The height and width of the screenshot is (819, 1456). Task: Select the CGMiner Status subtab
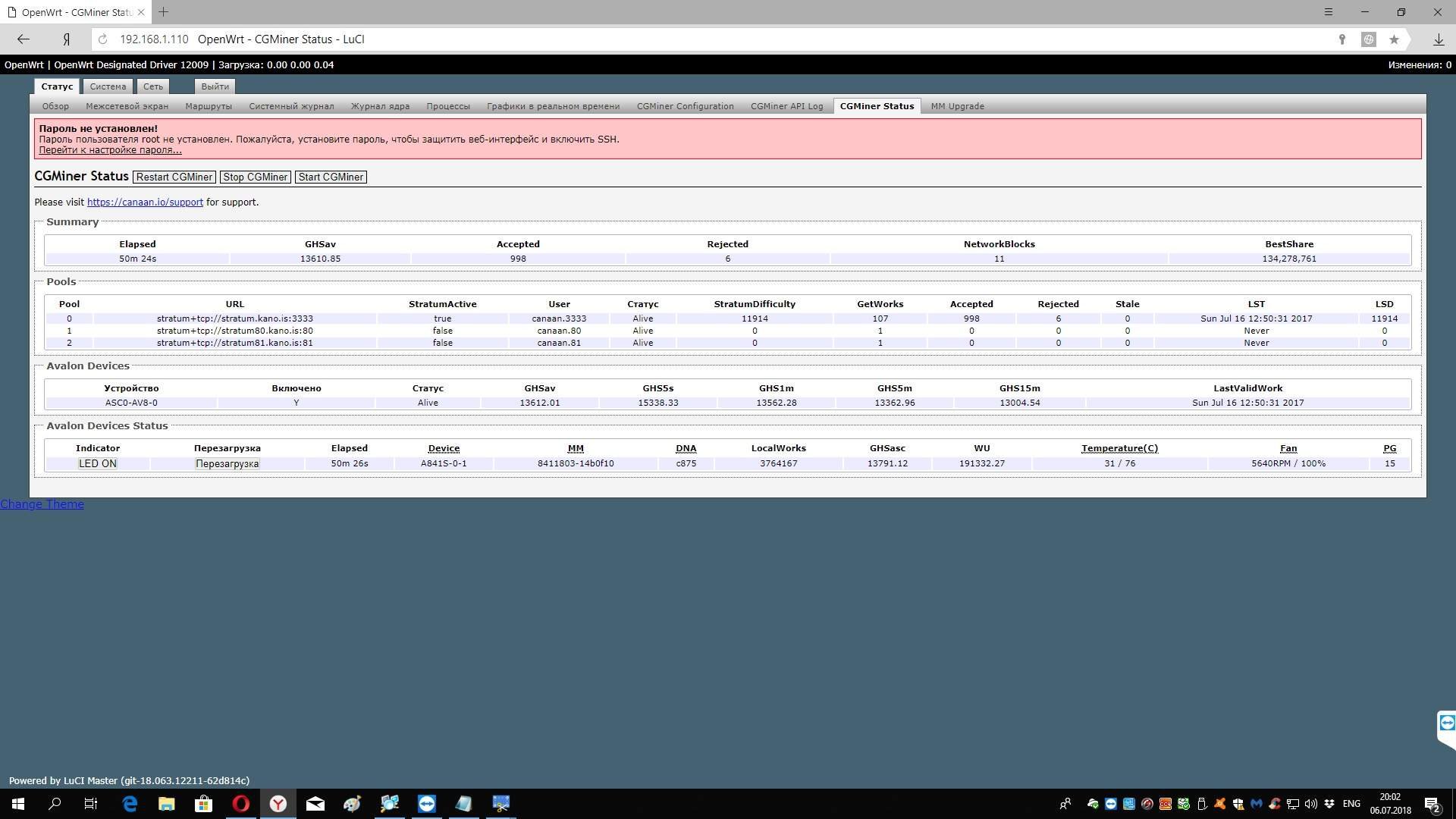pyautogui.click(x=877, y=106)
